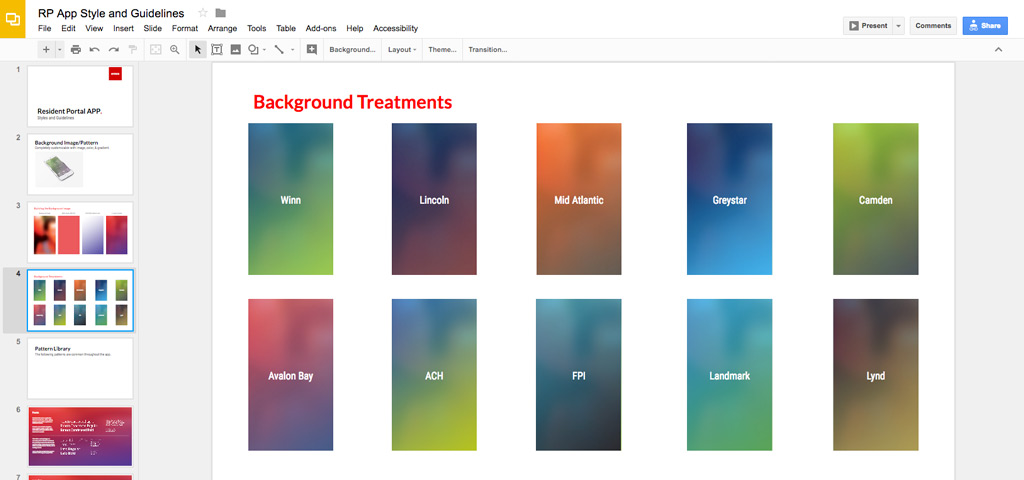This screenshot has height=480, width=1024.
Task: Select the Lincoln gradient swatch
Action: pyautogui.click(x=434, y=199)
